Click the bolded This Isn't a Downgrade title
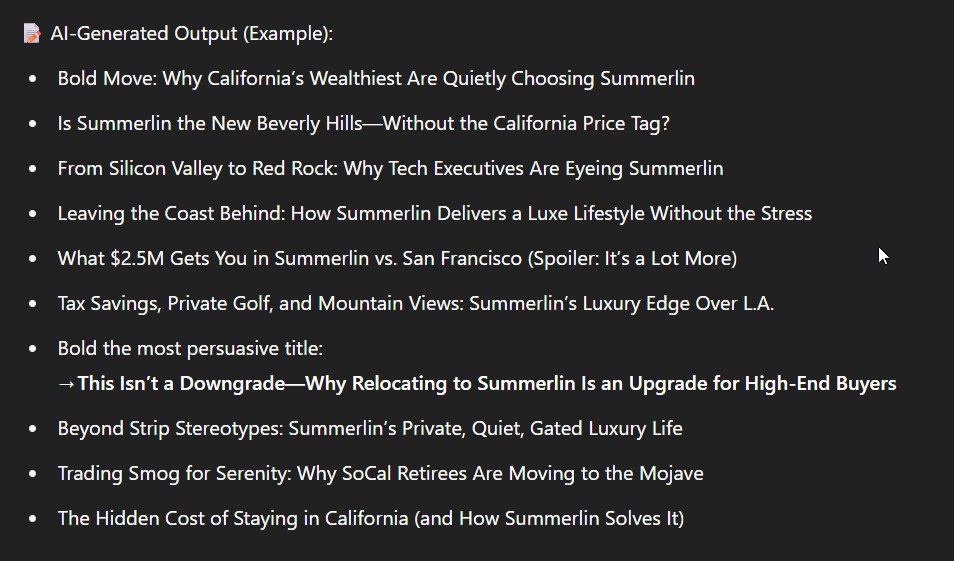Viewport: 954px width, 561px height. [487, 384]
